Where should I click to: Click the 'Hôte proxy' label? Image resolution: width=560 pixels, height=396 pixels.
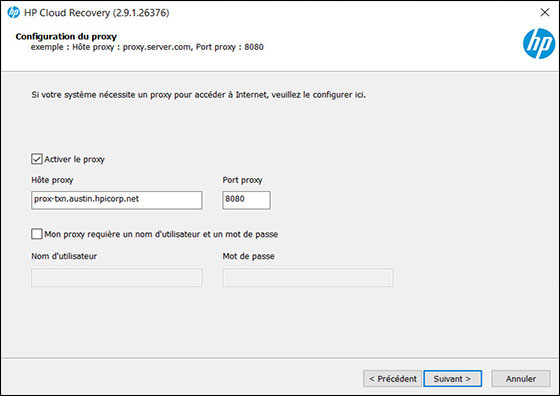(x=52, y=180)
